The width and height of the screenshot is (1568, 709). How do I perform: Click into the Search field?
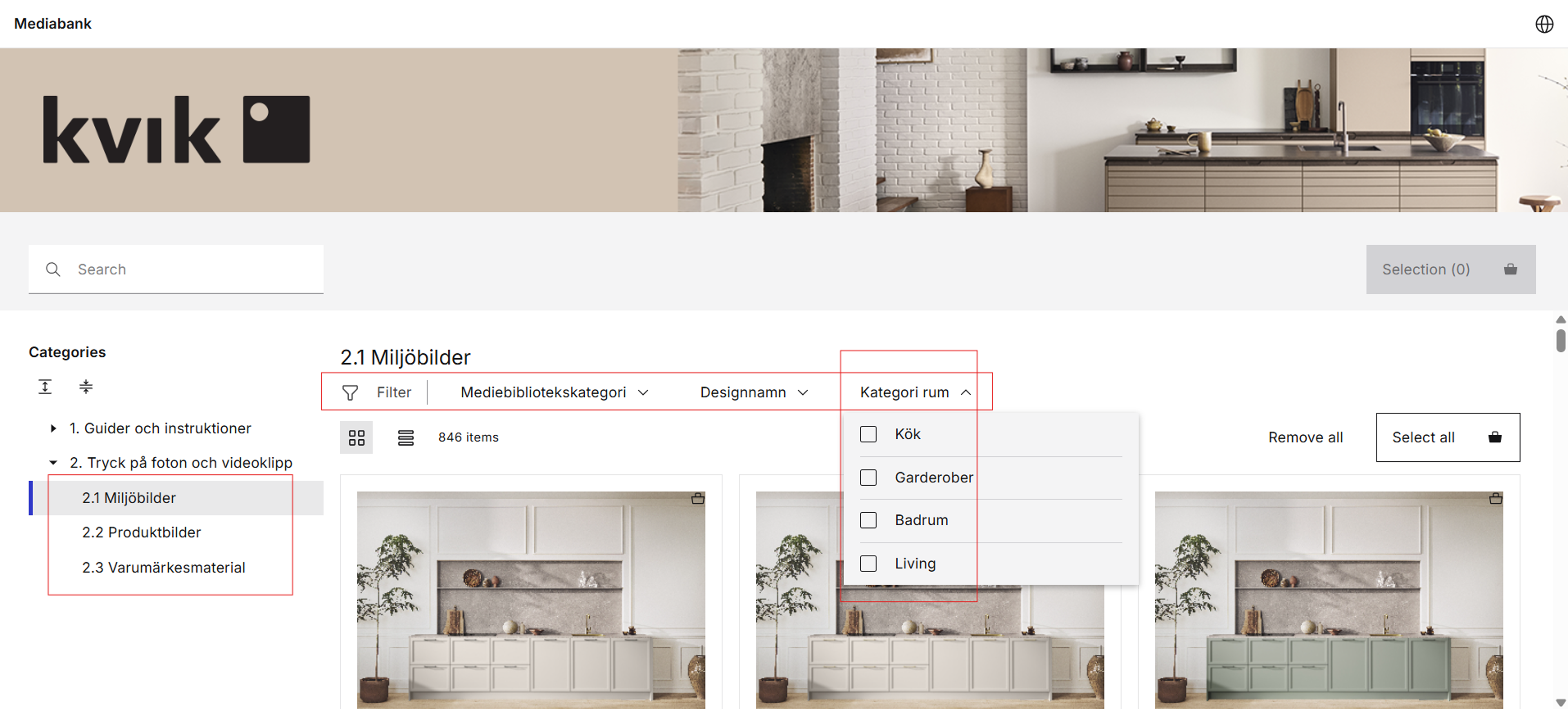195,269
